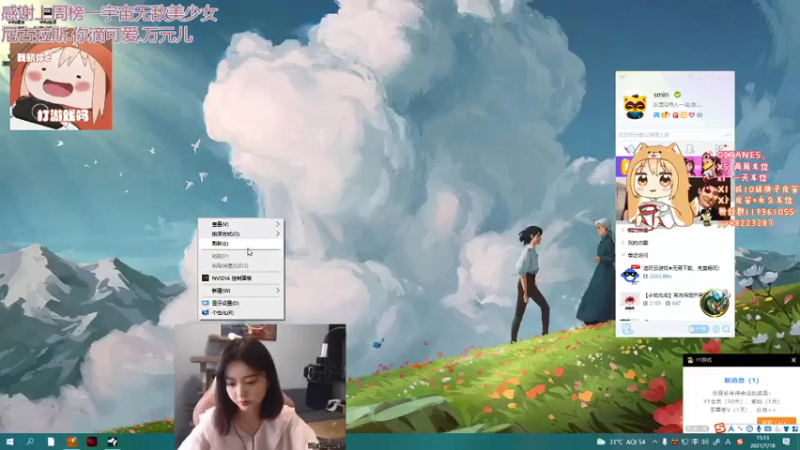Click the red Sogou icon in system tray
This screenshot has height=450, width=800.
740,442
